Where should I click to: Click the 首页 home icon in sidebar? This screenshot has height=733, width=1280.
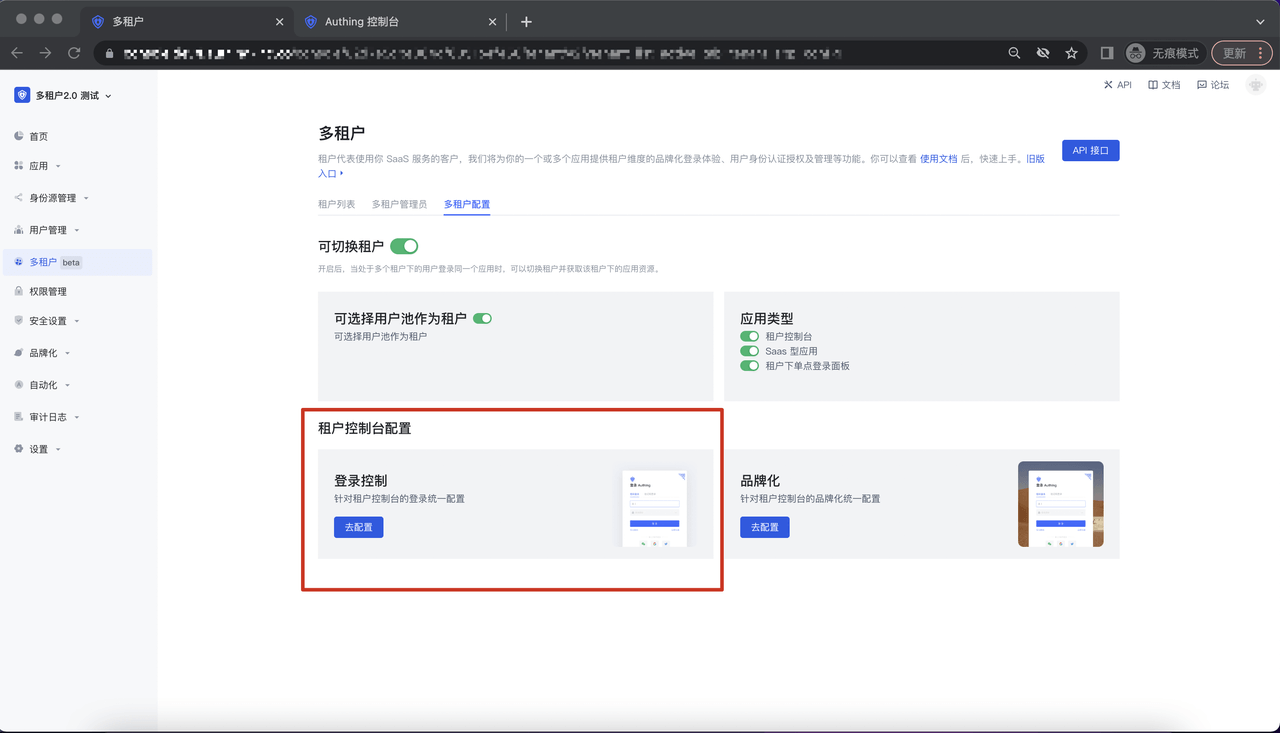coord(19,136)
